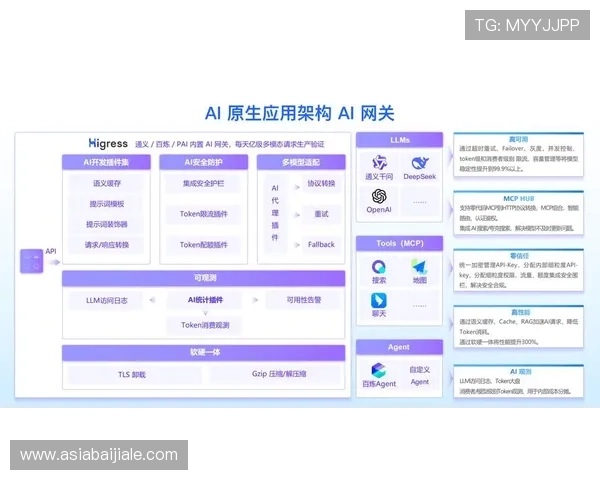Click the 高可用 description card
The width and height of the screenshot is (600, 480).
click(x=518, y=155)
